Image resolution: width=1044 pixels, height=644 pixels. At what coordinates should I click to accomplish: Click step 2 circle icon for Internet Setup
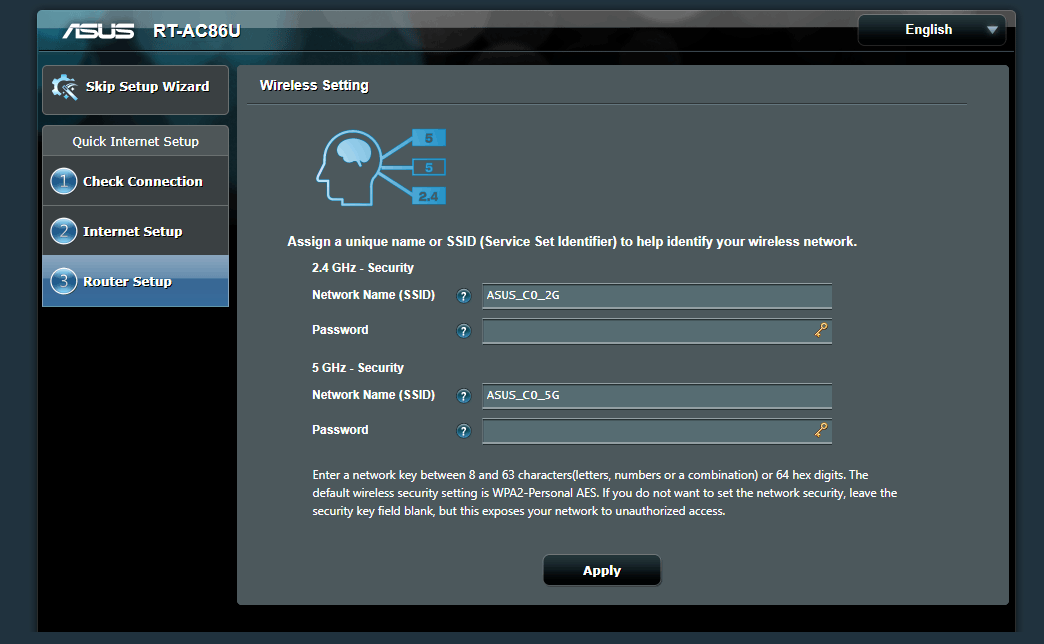pyautogui.click(x=64, y=231)
